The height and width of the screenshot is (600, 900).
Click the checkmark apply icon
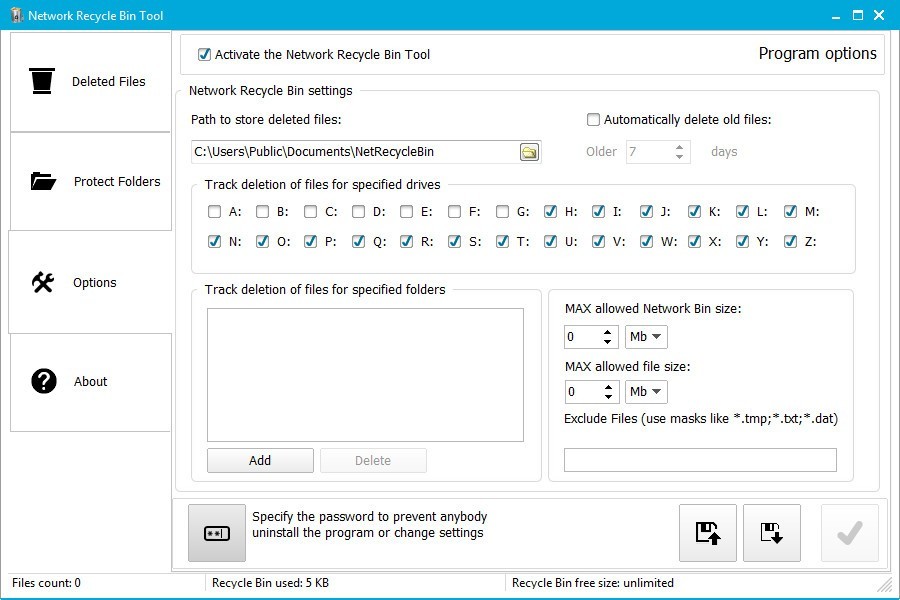pos(849,533)
